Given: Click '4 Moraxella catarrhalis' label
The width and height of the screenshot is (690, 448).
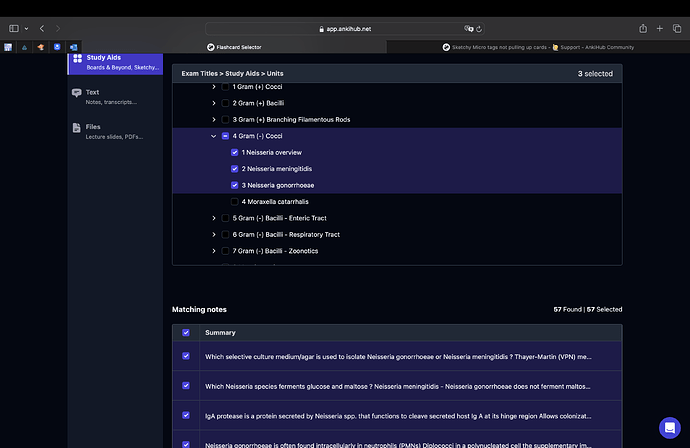Looking at the screenshot, I should 275,202.
